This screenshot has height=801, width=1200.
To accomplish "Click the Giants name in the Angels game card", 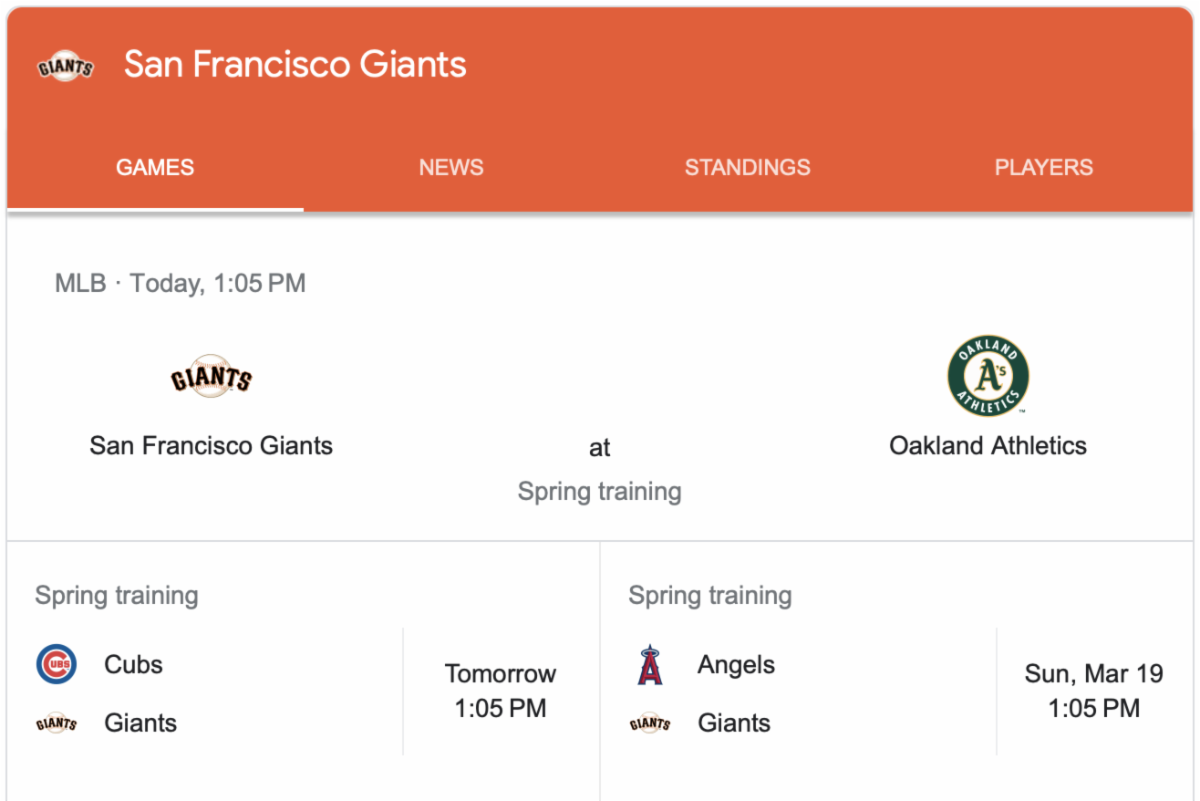I will [x=734, y=723].
